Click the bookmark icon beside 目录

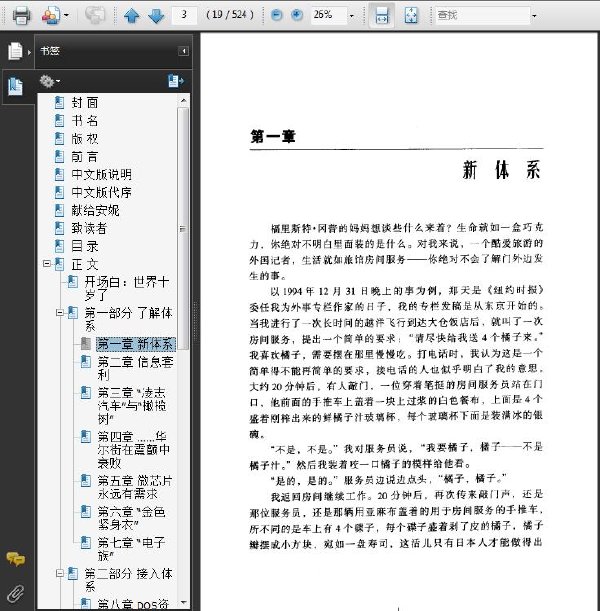[x=59, y=246]
